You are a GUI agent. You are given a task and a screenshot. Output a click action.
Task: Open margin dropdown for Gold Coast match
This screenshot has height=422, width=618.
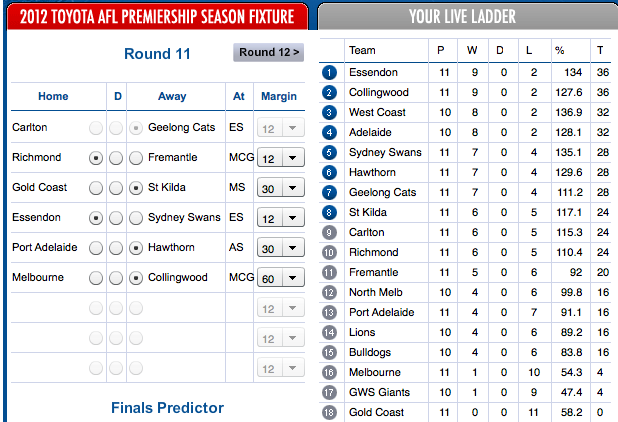280,188
